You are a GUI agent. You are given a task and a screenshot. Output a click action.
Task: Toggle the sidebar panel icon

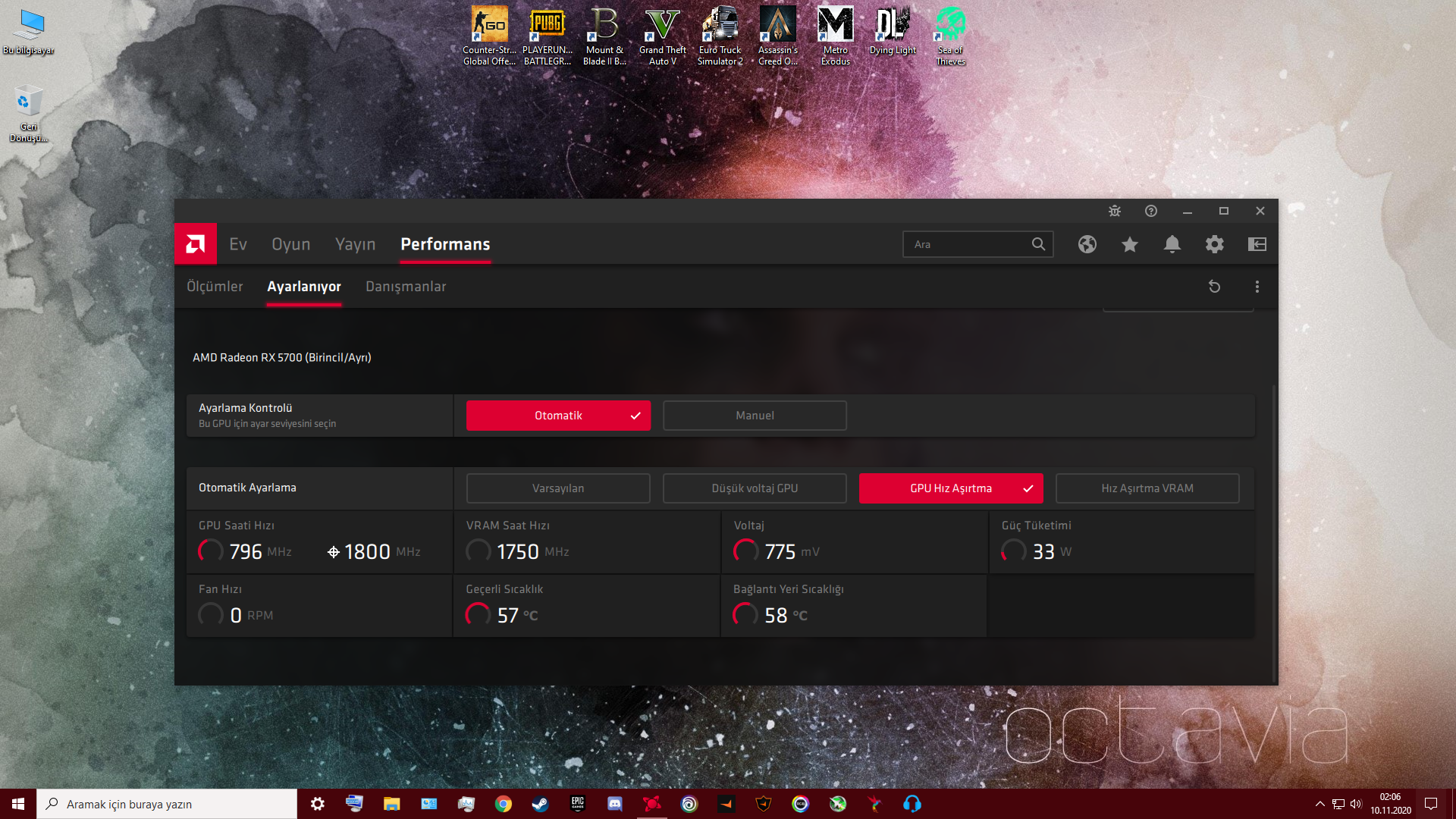click(x=1257, y=244)
